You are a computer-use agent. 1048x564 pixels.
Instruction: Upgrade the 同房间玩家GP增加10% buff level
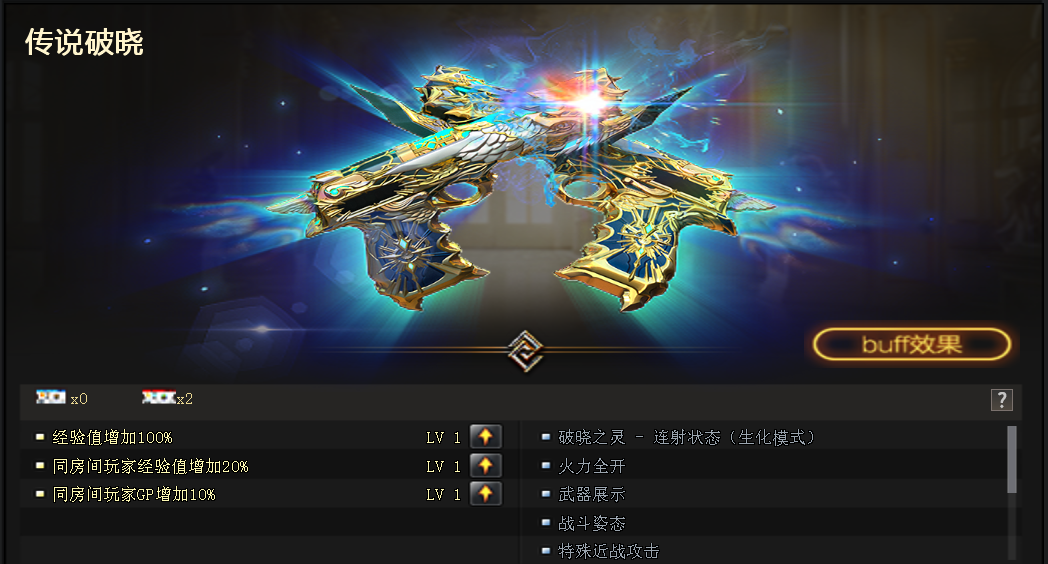485,495
